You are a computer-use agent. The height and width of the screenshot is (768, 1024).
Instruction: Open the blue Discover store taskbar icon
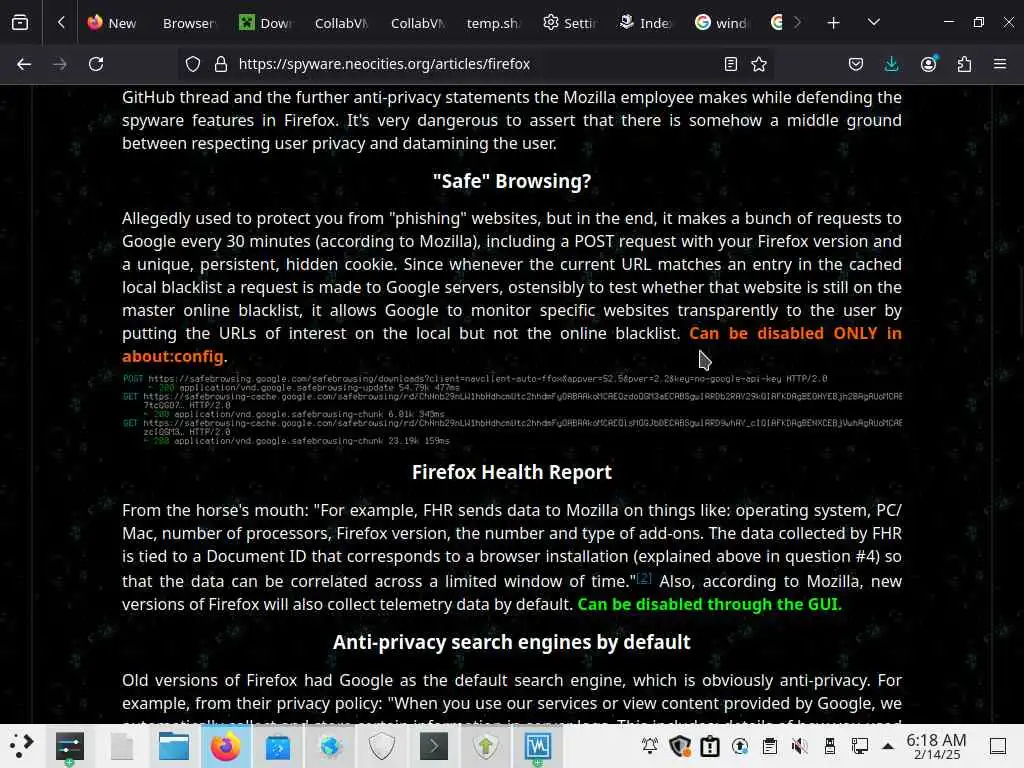coord(278,746)
